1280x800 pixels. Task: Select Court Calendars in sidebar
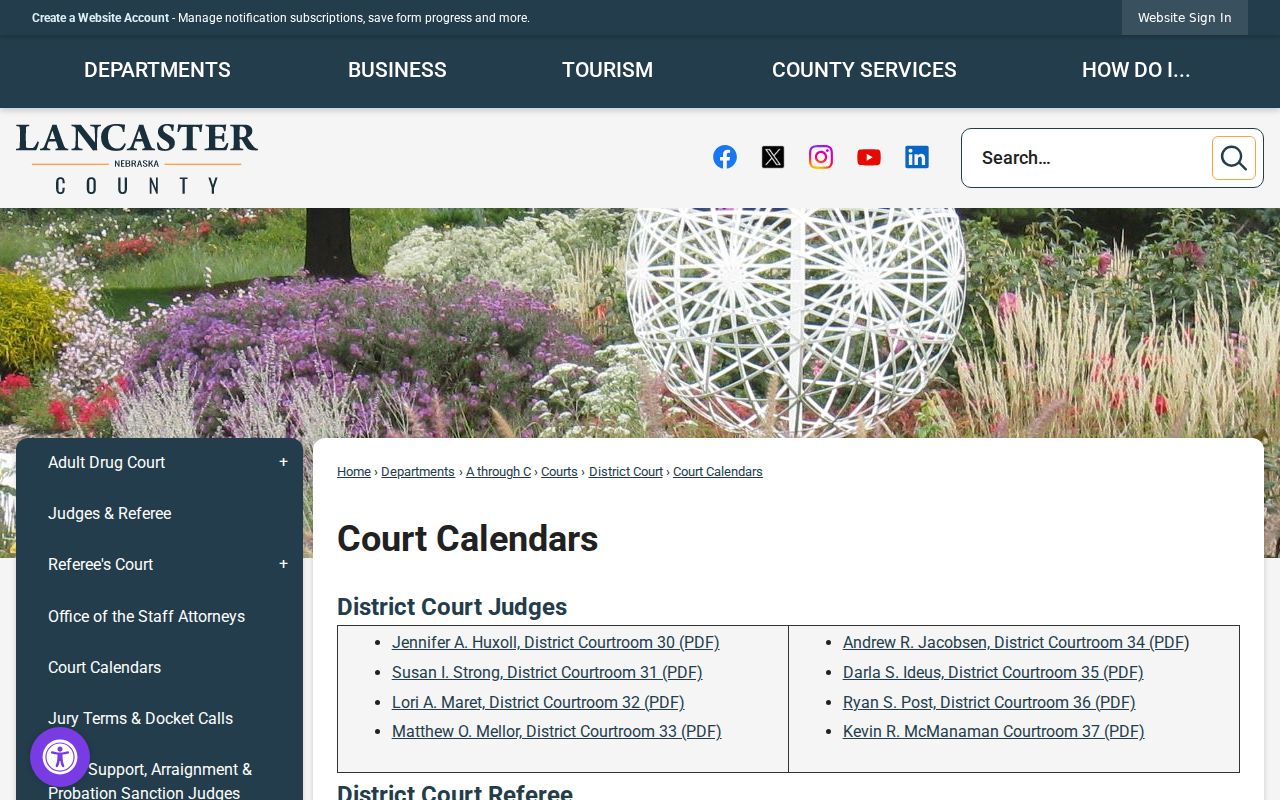[104, 667]
